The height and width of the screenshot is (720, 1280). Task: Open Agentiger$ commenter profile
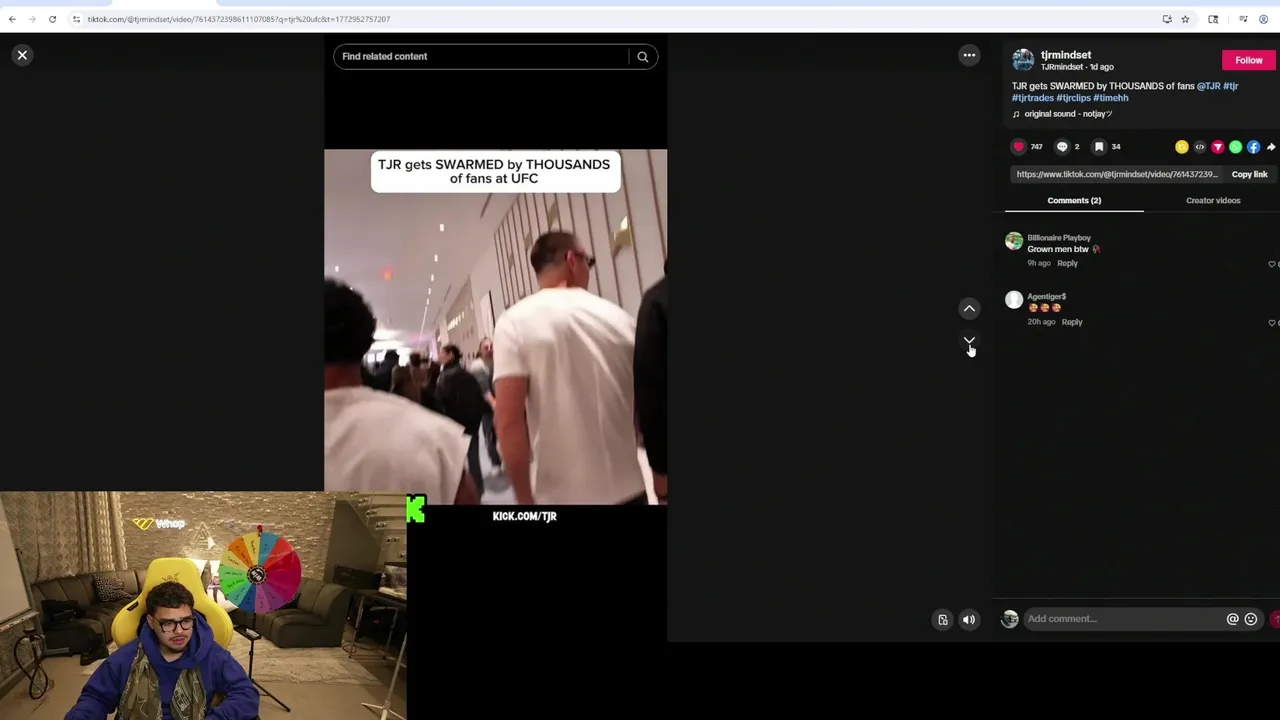[1046, 297]
